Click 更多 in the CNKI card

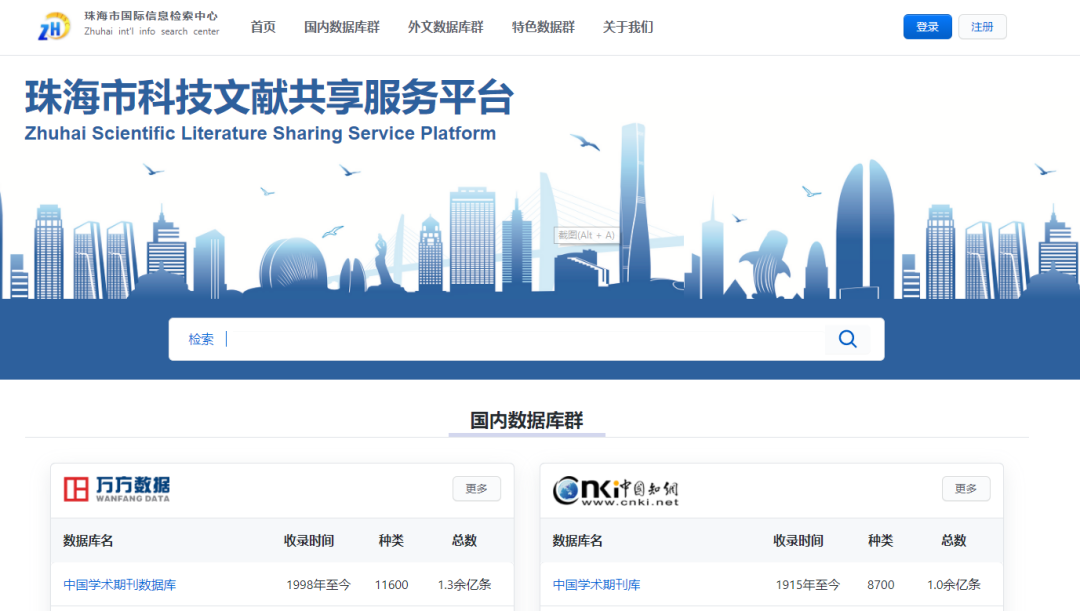tap(965, 489)
